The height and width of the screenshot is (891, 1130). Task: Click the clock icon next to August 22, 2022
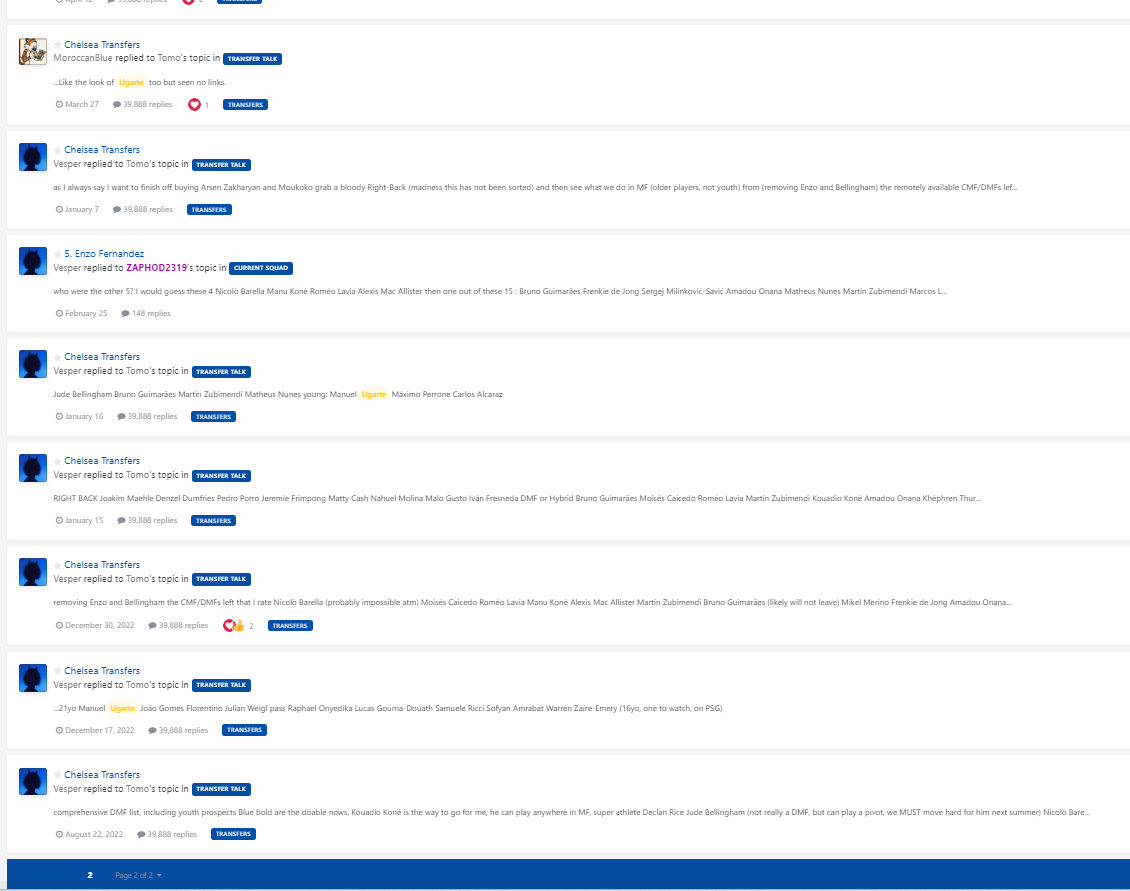[x=59, y=835]
